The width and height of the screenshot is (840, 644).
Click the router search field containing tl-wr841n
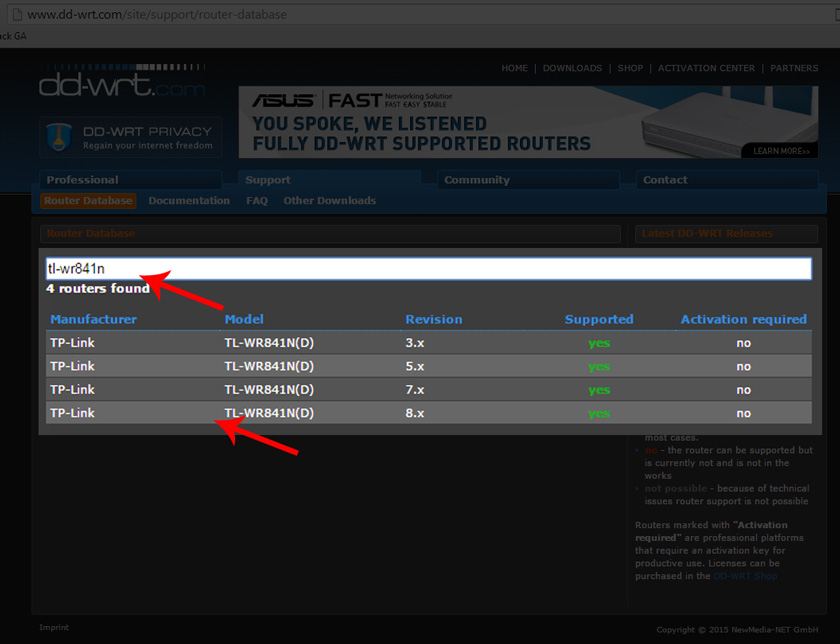pos(429,268)
